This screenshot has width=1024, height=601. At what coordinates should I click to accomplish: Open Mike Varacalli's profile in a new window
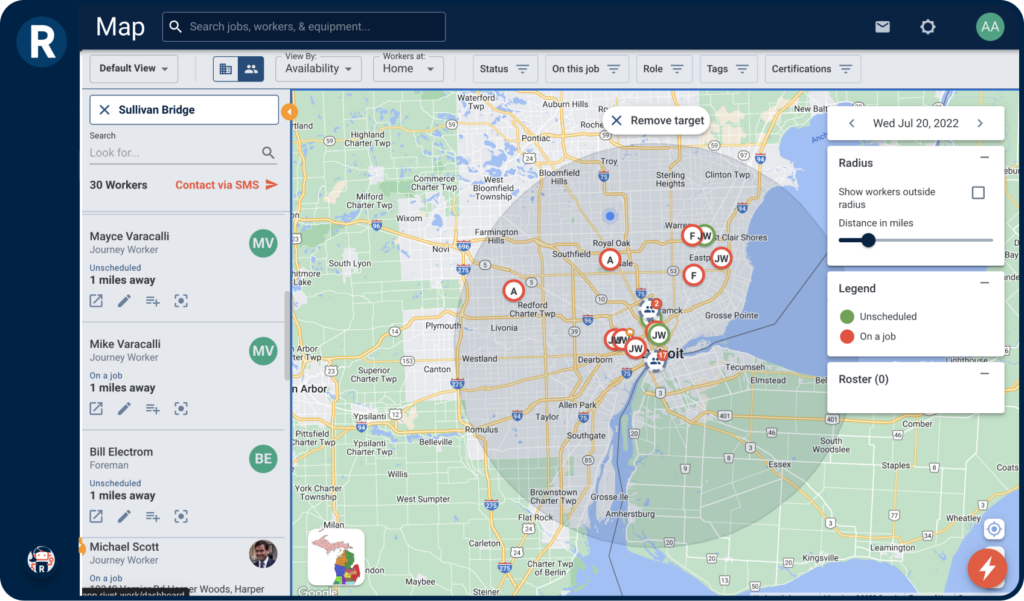coord(96,408)
